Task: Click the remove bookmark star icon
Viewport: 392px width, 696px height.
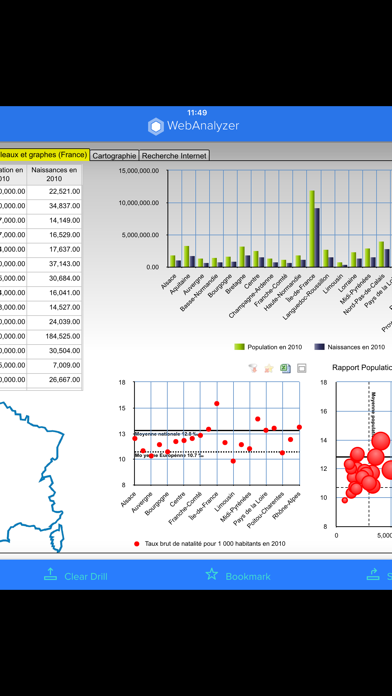Action: [269, 368]
